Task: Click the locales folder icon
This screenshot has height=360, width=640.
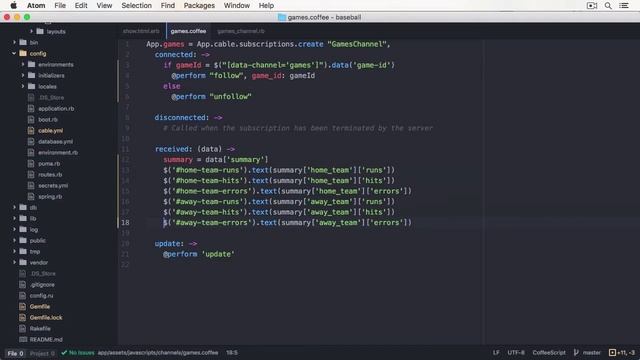Action: coord(31,86)
